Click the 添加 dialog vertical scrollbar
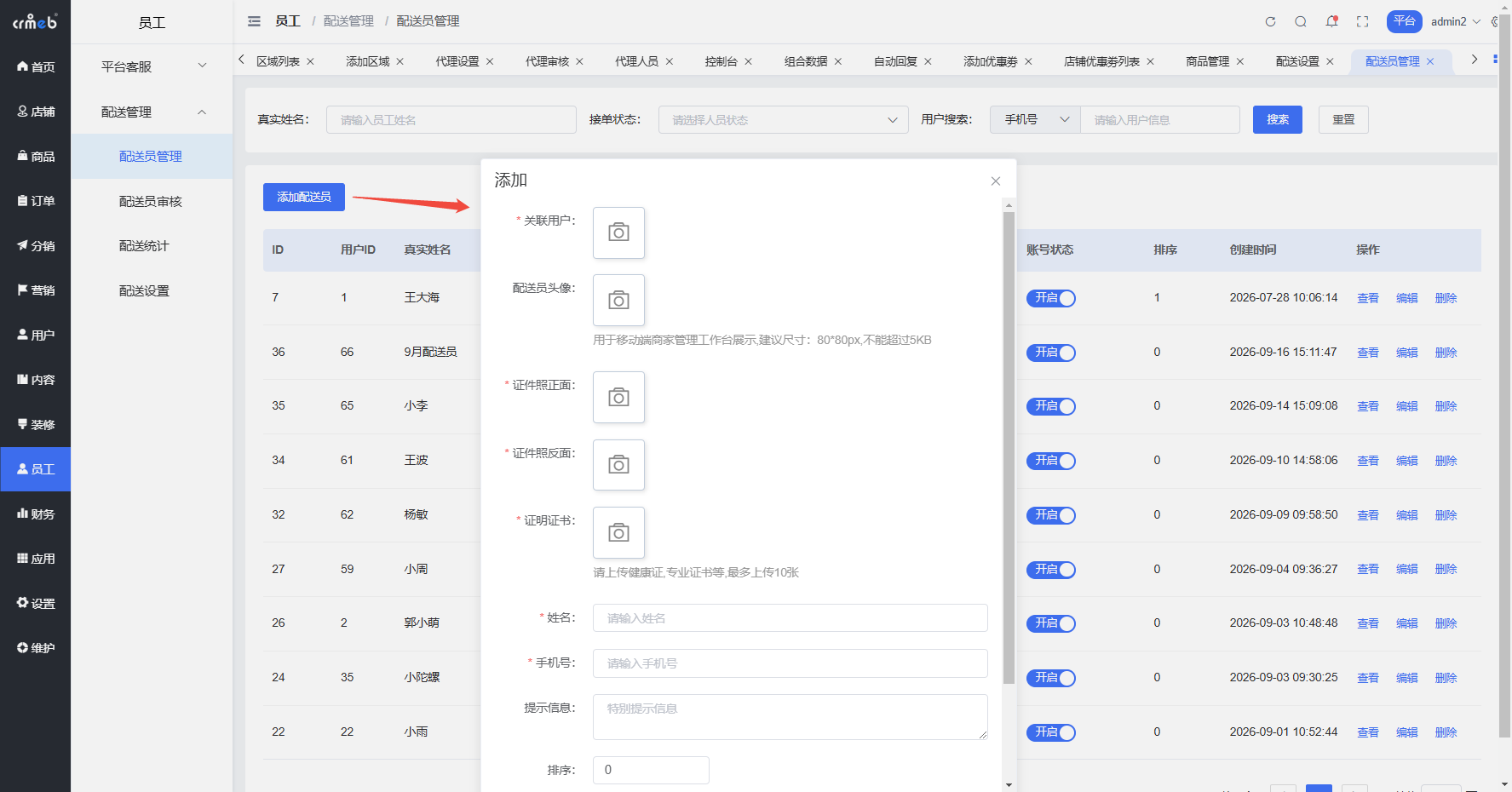 (1009, 448)
